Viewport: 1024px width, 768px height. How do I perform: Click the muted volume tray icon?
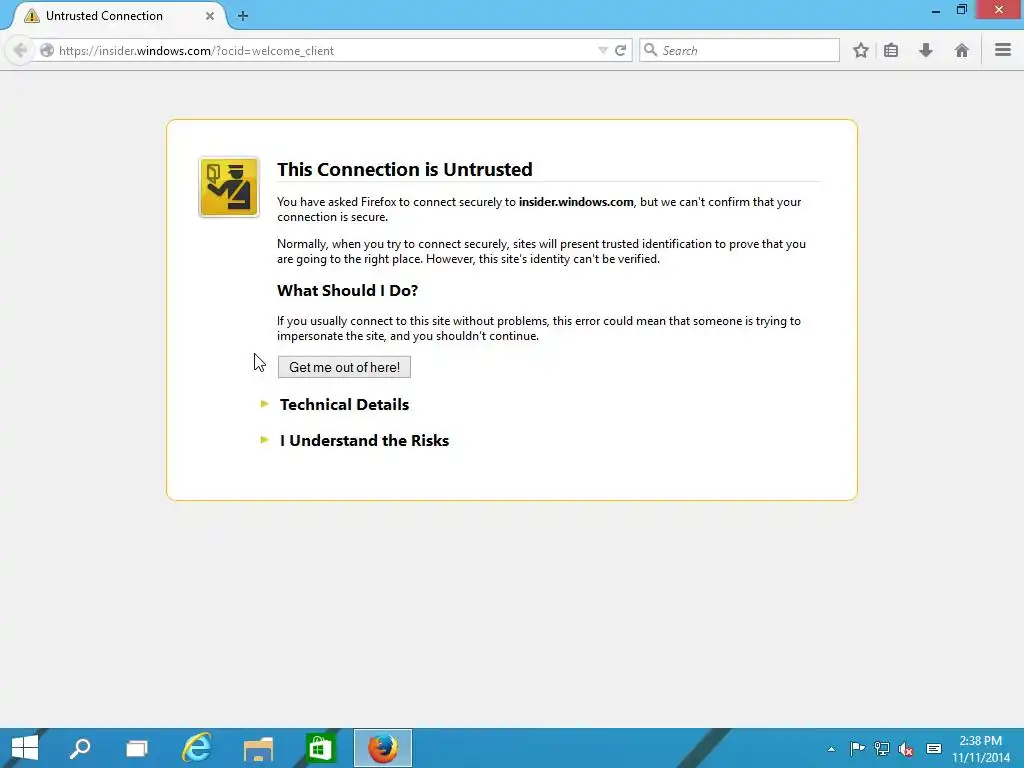click(x=906, y=748)
